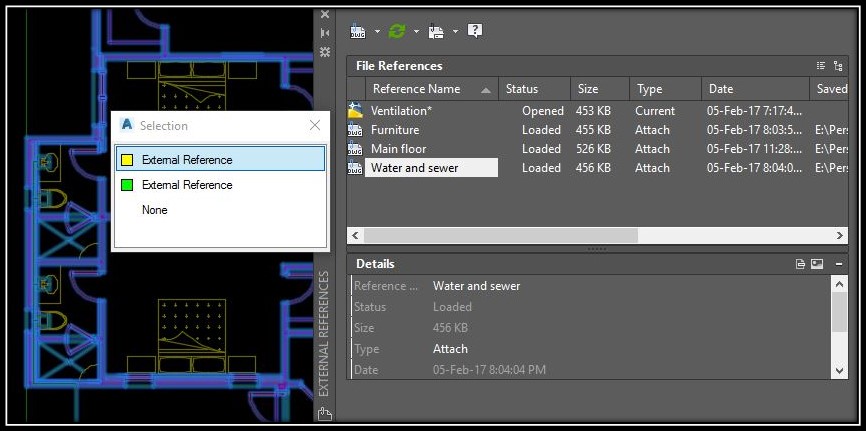Show the Preview image icon

pyautogui.click(x=817, y=264)
